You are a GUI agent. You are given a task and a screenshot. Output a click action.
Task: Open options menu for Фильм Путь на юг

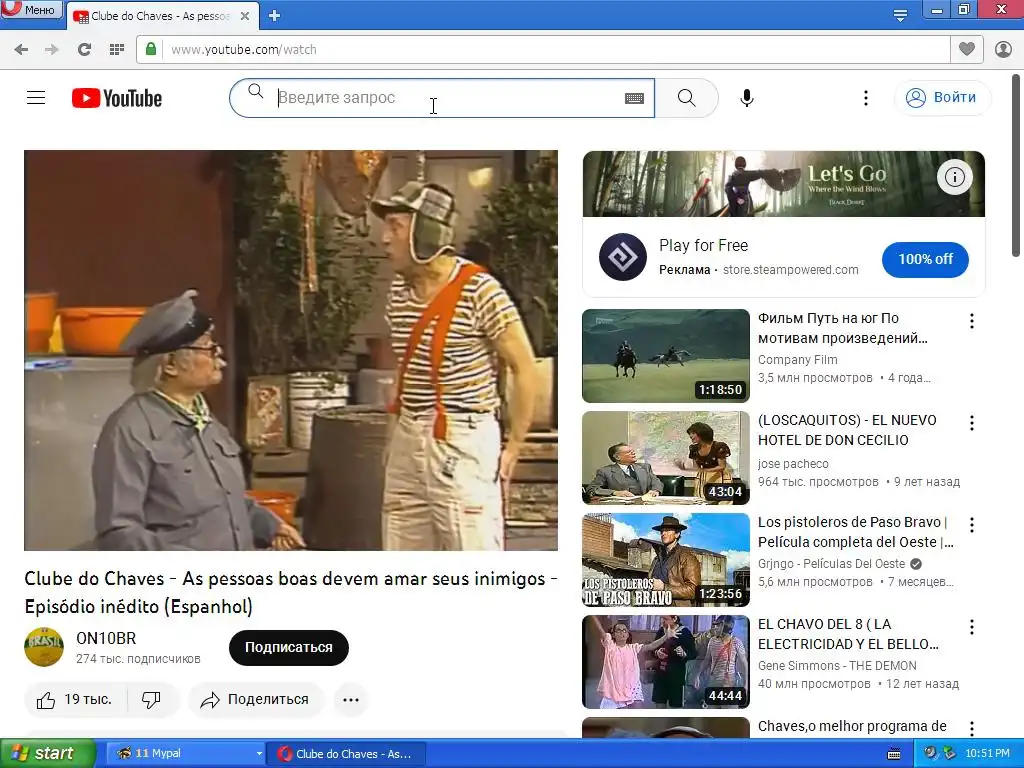pyautogui.click(x=972, y=321)
